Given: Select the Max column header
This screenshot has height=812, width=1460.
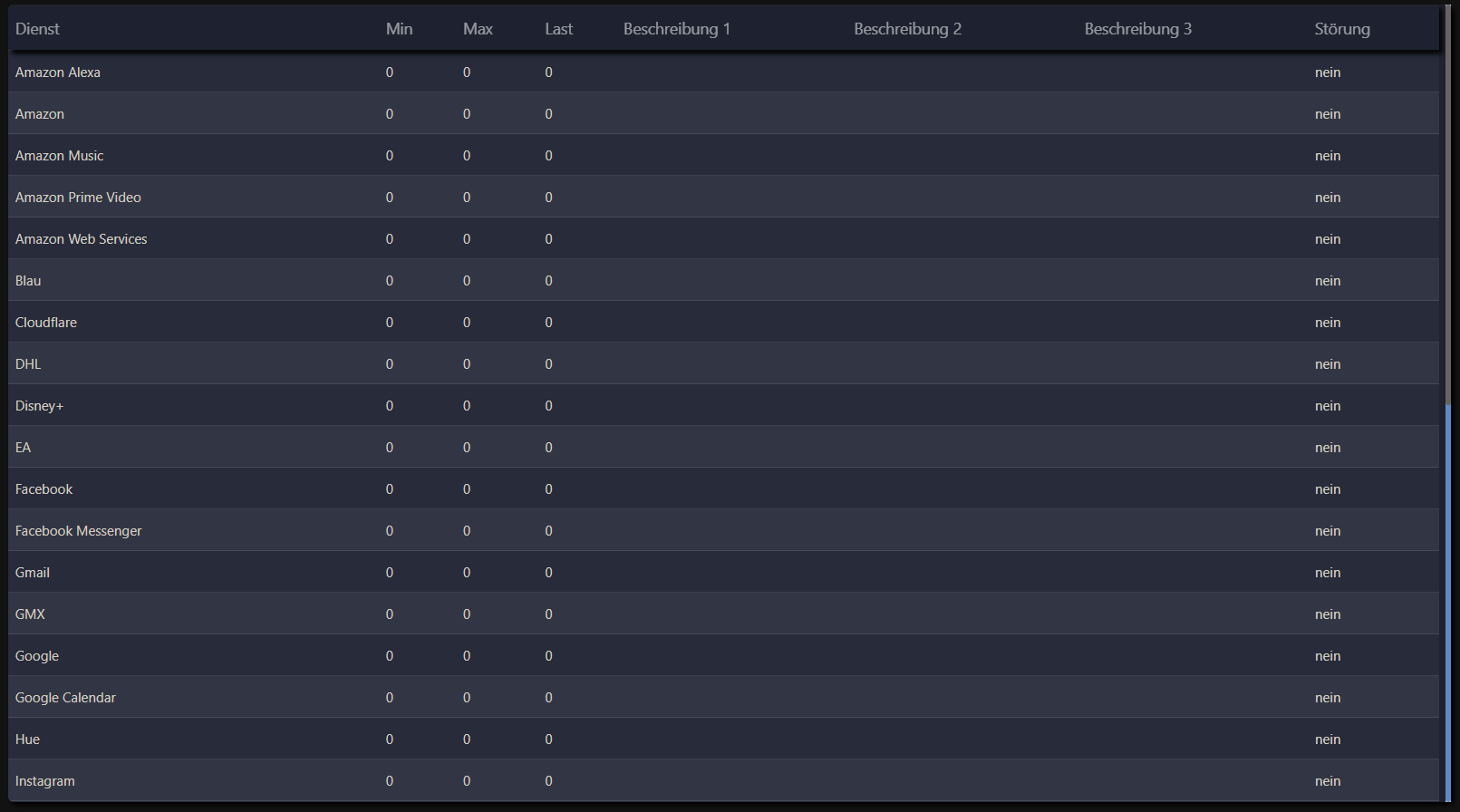Looking at the screenshot, I should click(478, 29).
